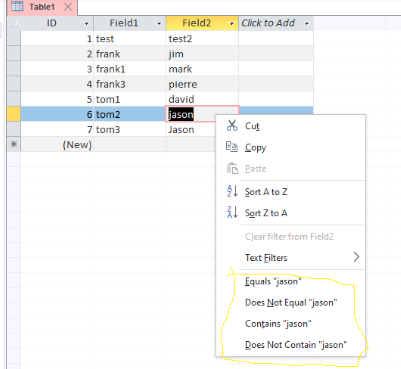Image resolution: width=401 pixels, height=369 pixels.
Task: Click the empty Field1 cell in the New row
Action: (x=130, y=144)
